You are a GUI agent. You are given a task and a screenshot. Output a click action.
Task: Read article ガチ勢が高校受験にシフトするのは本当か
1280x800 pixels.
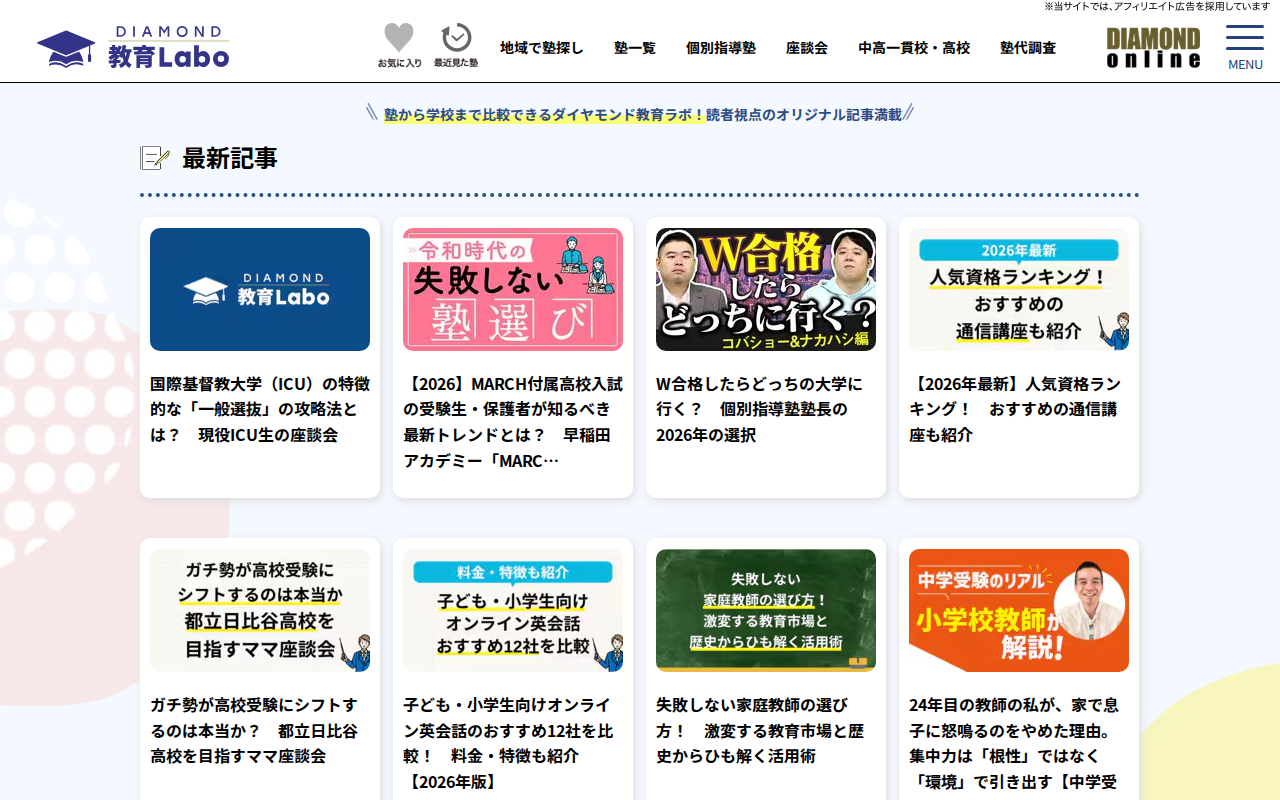[x=254, y=730]
